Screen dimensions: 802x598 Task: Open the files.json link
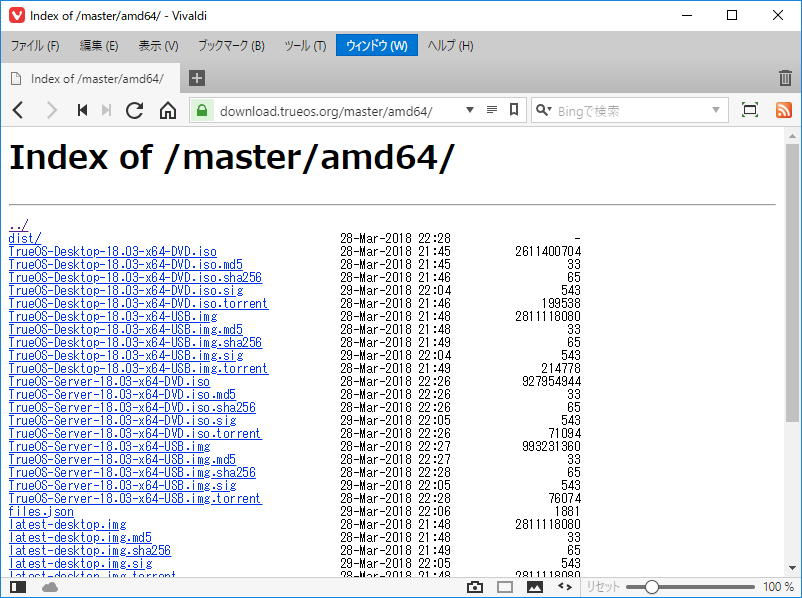[x=41, y=512]
